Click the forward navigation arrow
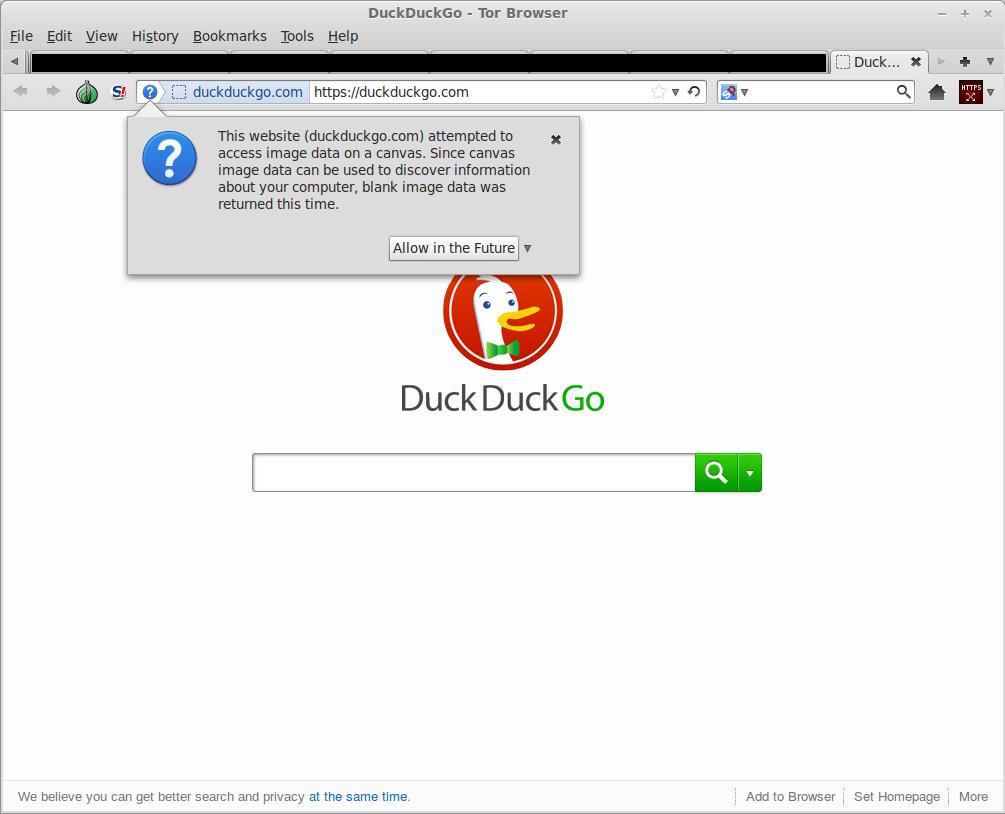This screenshot has height=814, width=1005. pos(53,92)
